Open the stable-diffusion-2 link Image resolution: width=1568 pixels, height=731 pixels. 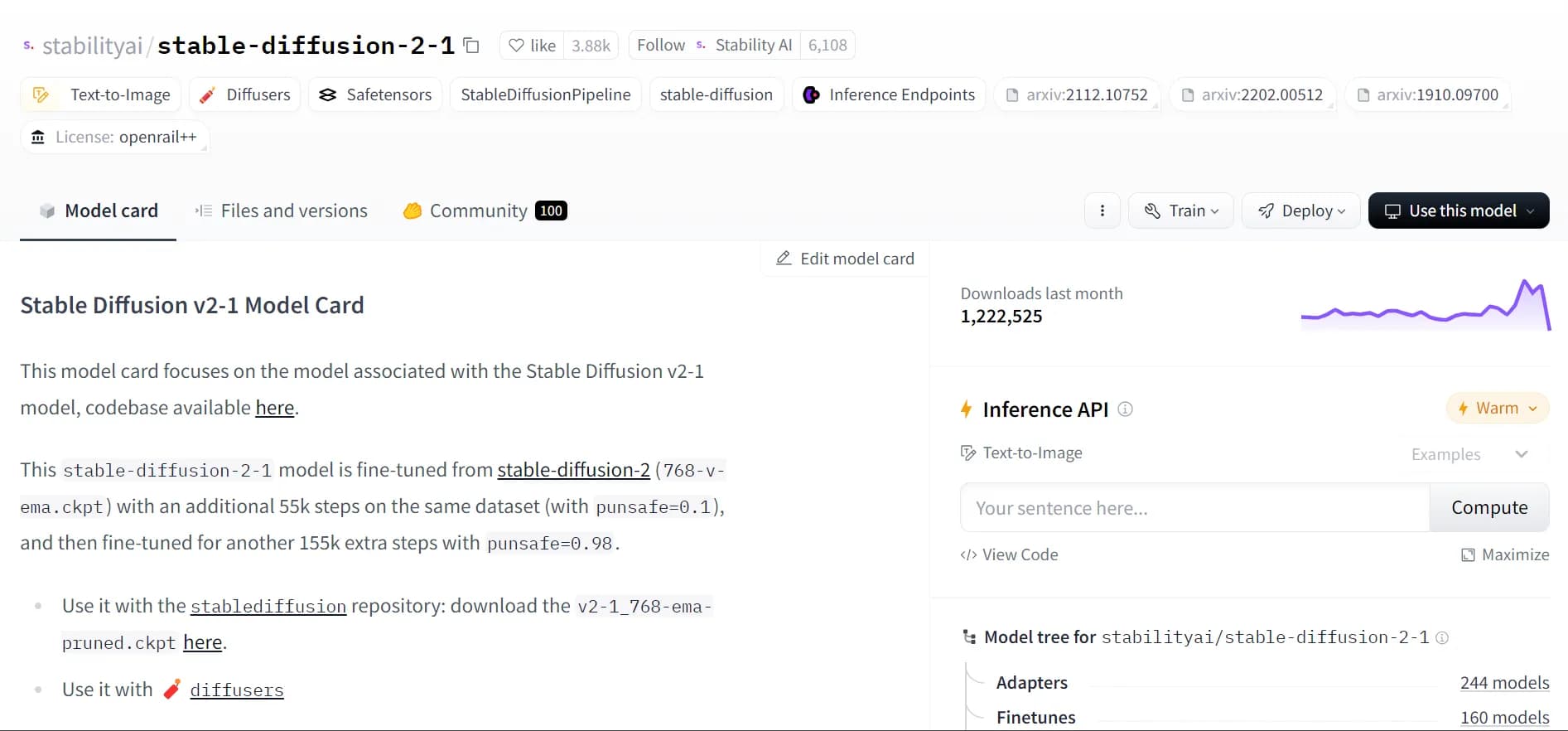click(x=573, y=470)
